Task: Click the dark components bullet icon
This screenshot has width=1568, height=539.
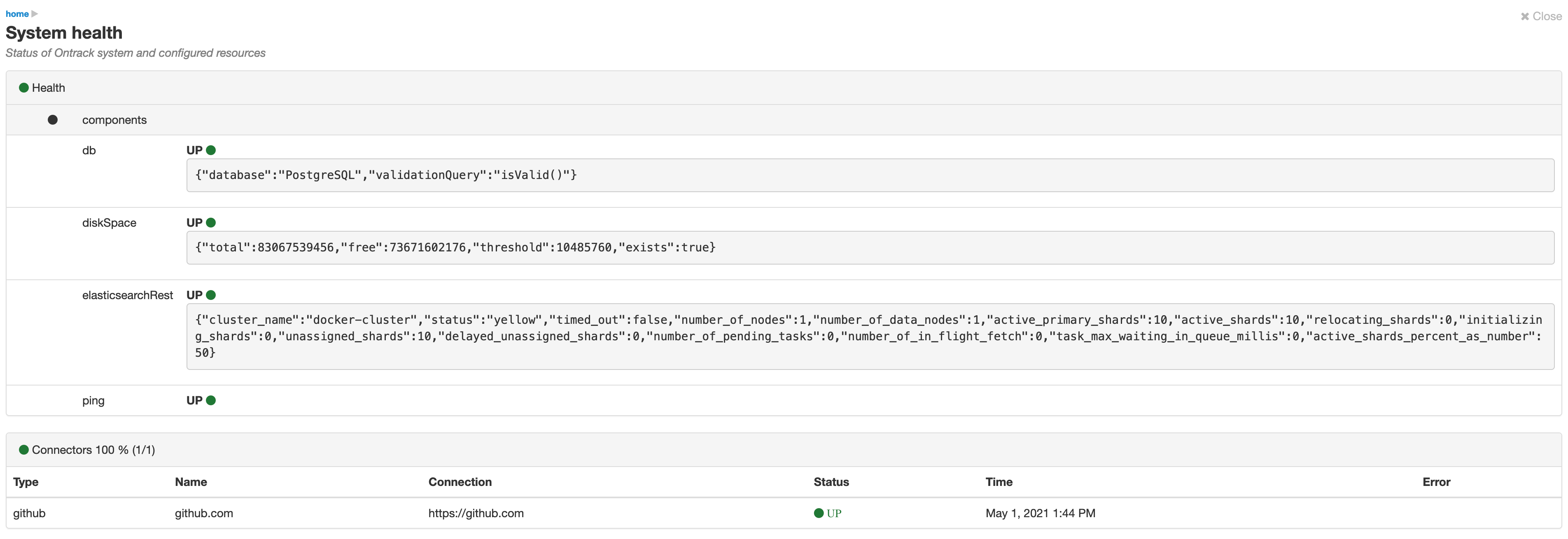Action: tap(53, 120)
